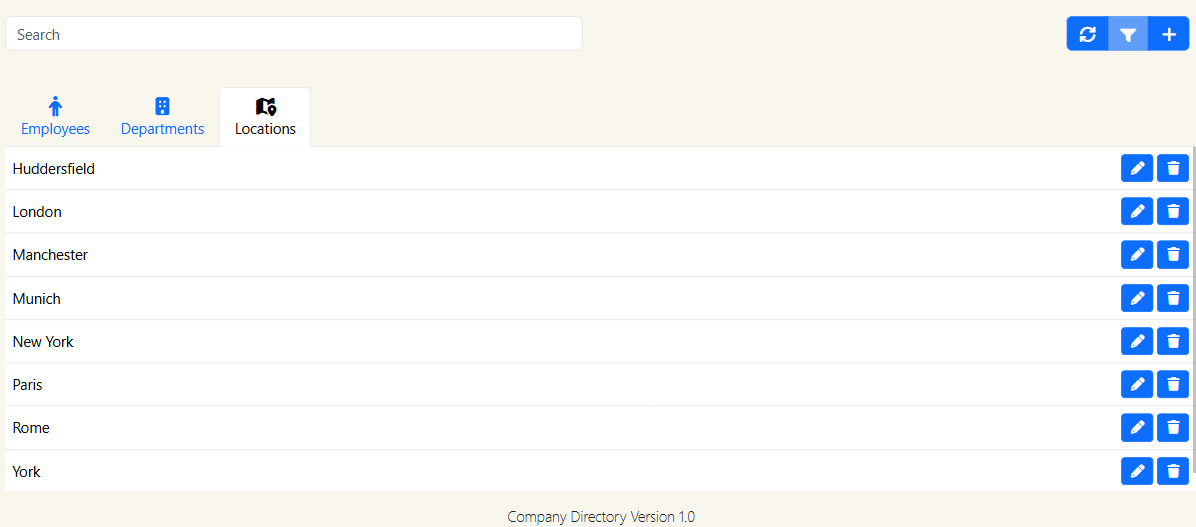Delete the Munich location entry
The height and width of the screenshot is (527, 1196).
[x=1173, y=298]
